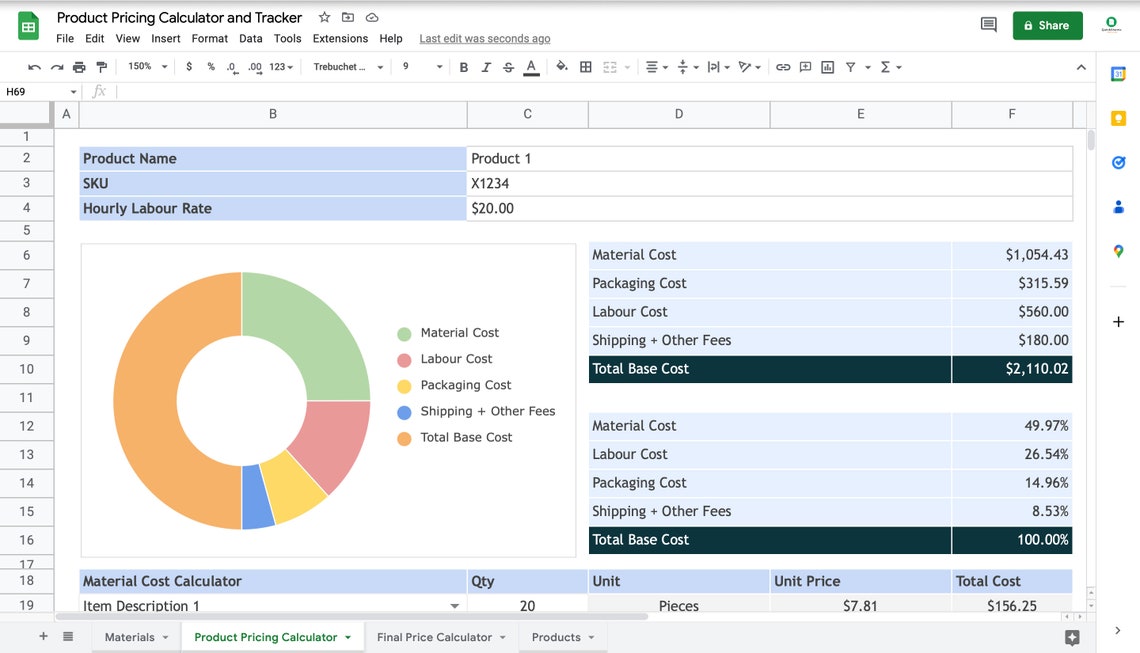Select the text color tool
Screen dimensions: 1140x653
coord(531,66)
